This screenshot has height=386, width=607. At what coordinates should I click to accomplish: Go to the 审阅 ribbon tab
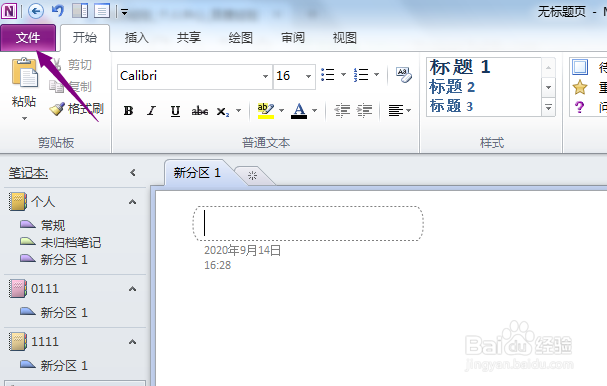click(x=293, y=38)
